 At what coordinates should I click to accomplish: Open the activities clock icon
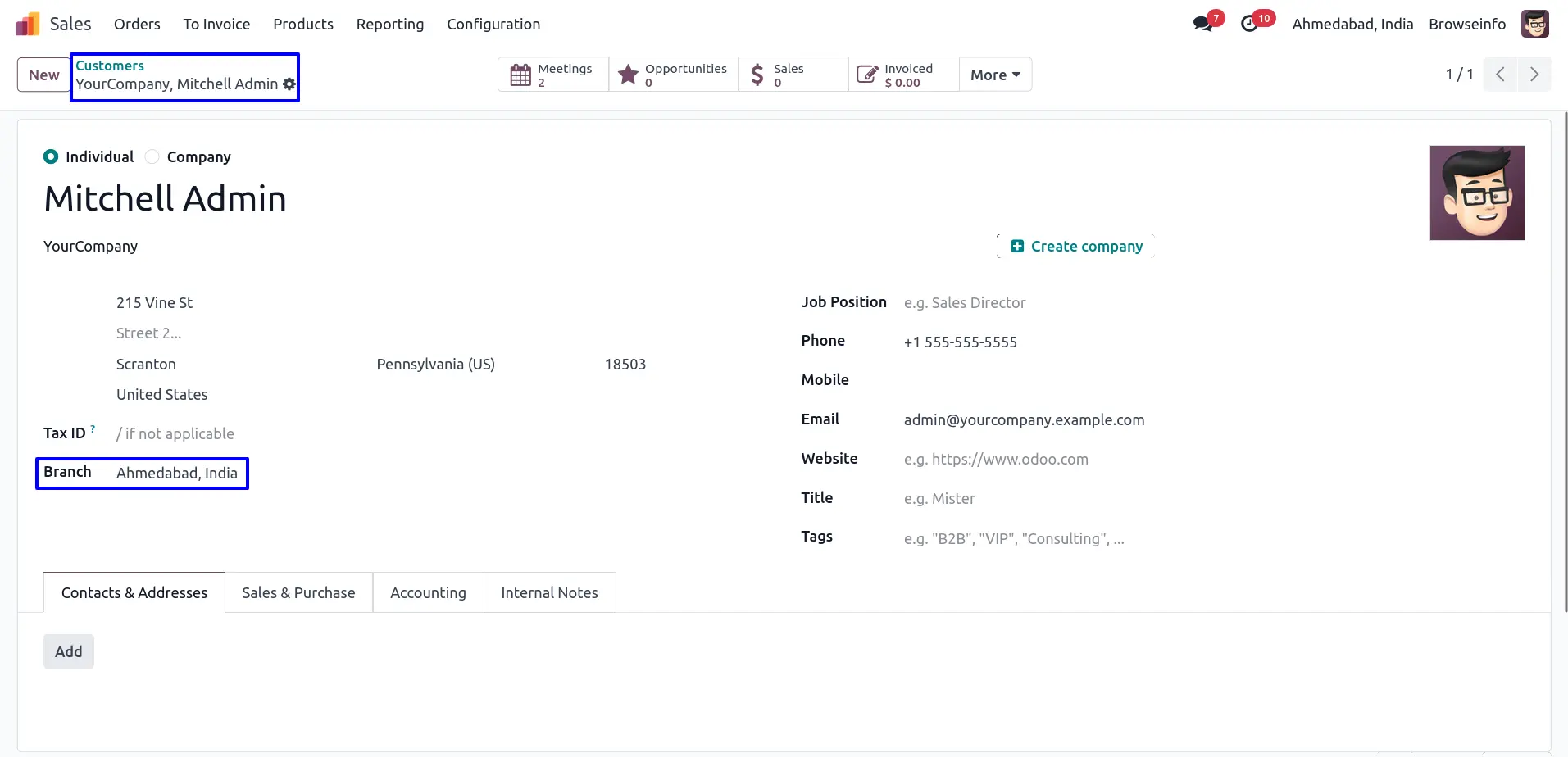tap(1249, 25)
